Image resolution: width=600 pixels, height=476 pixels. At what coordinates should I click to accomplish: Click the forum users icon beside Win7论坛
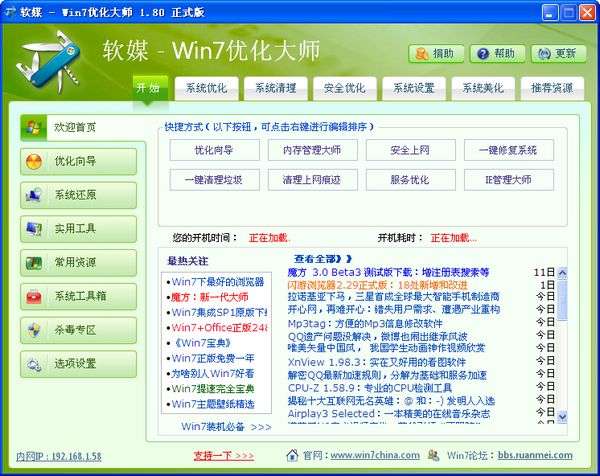[434, 455]
